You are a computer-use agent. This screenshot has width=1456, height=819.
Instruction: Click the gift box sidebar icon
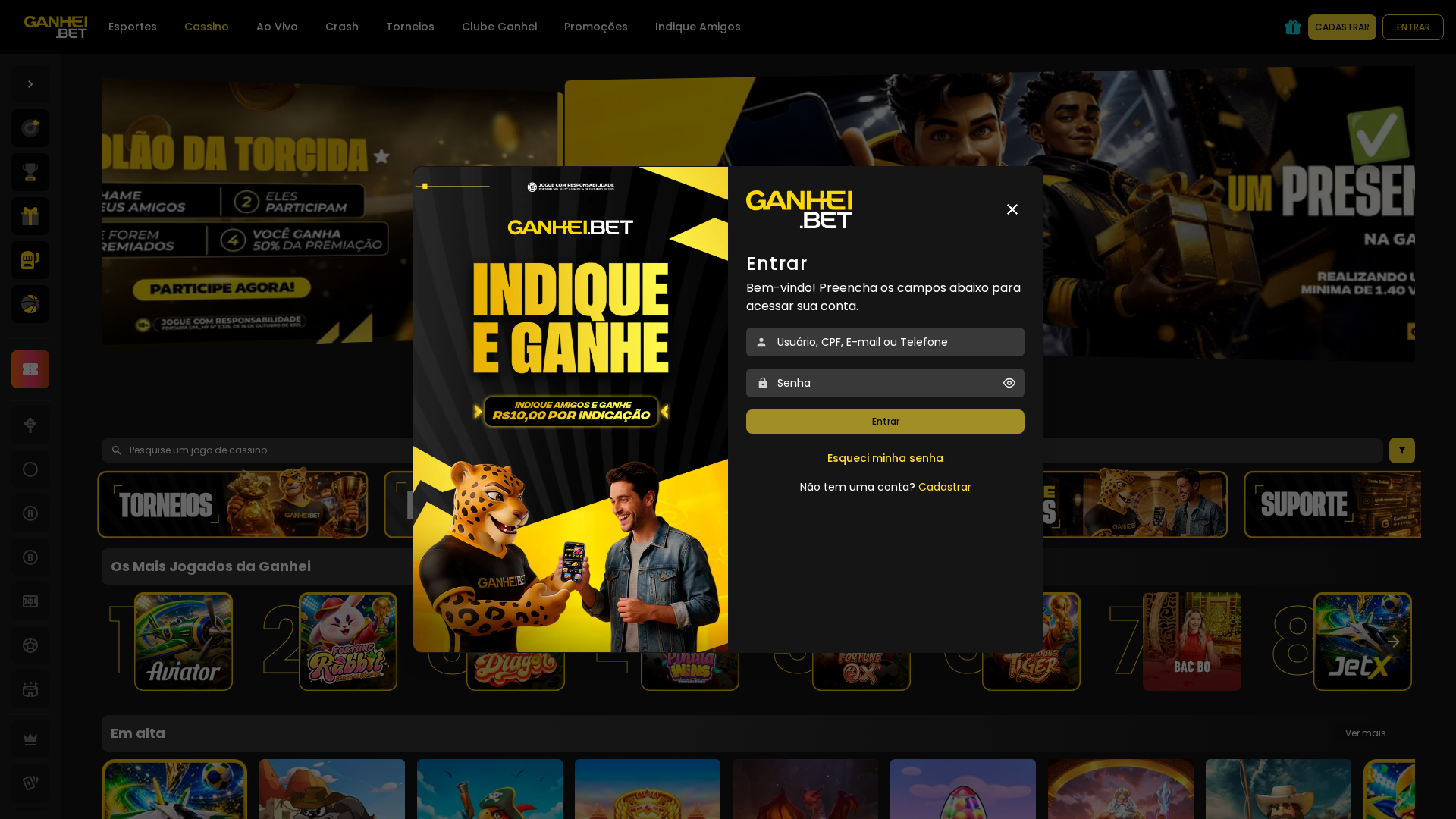30,216
